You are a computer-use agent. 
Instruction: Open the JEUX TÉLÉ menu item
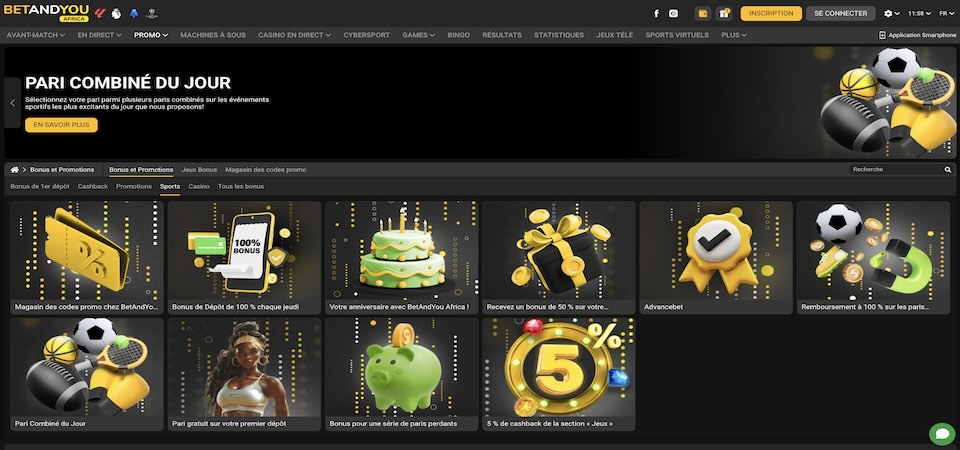point(615,35)
